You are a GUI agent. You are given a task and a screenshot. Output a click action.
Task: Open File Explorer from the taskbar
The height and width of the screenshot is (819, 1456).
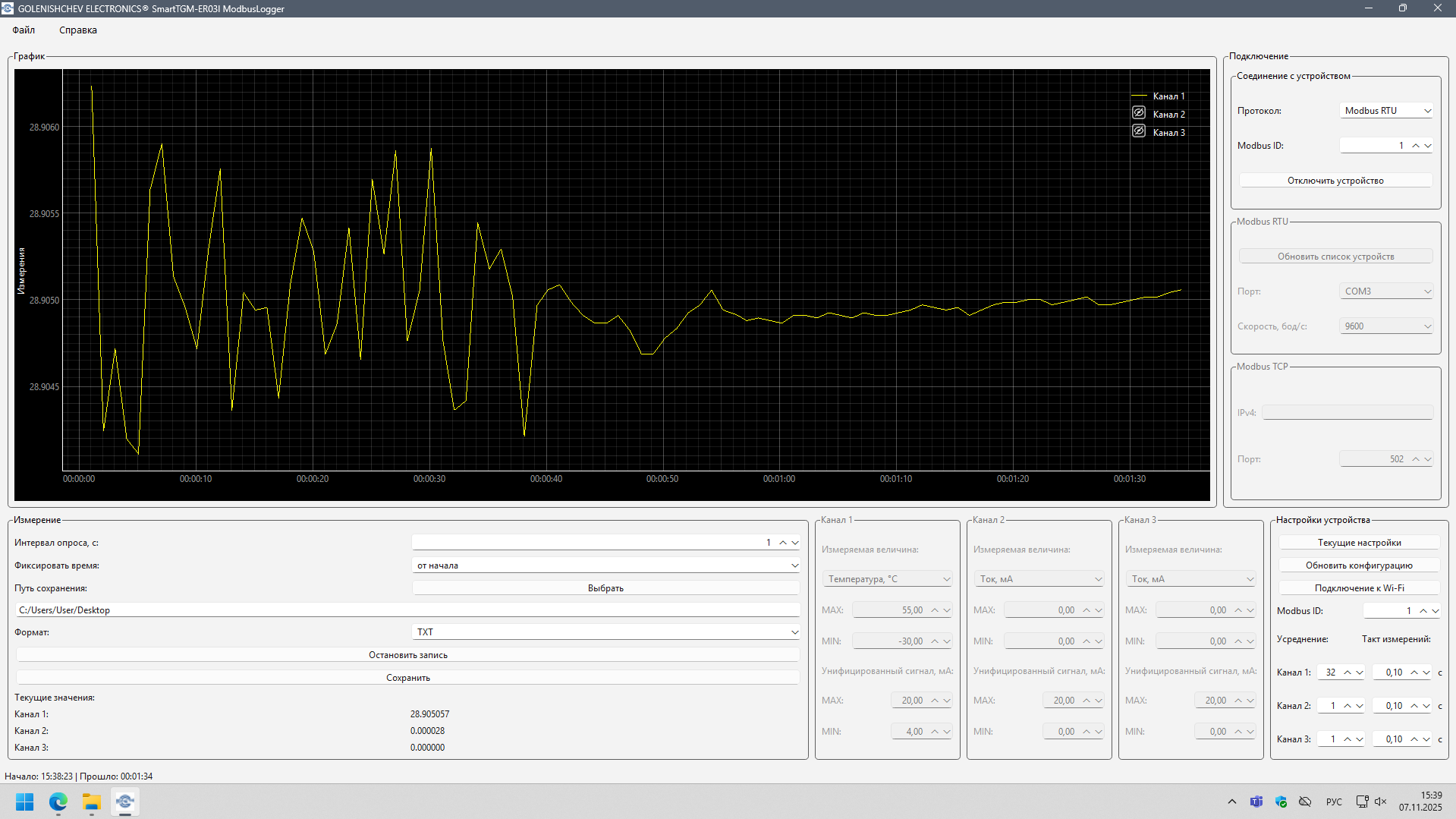(92, 802)
